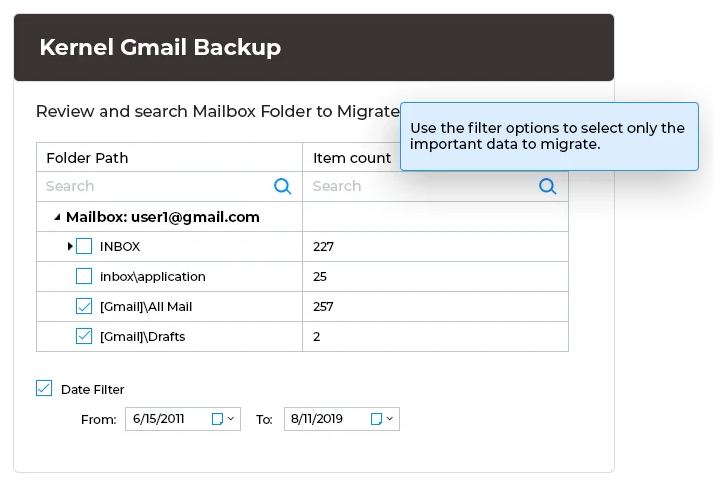Open the From date dropdown arrow
Viewport: 724px width, 491px height.
pyautogui.click(x=231, y=419)
